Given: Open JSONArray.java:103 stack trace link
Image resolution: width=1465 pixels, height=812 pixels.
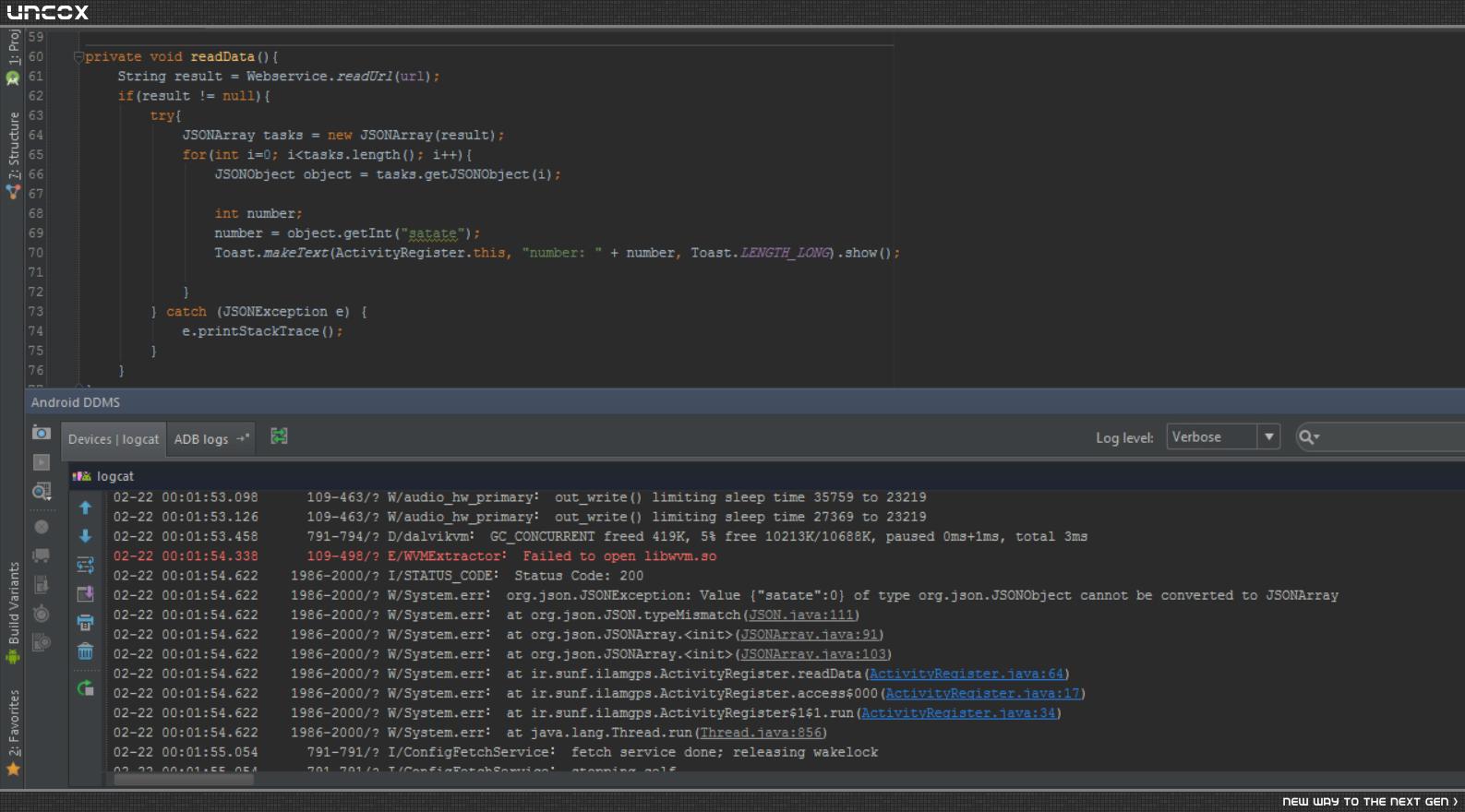Looking at the screenshot, I should pos(813,653).
